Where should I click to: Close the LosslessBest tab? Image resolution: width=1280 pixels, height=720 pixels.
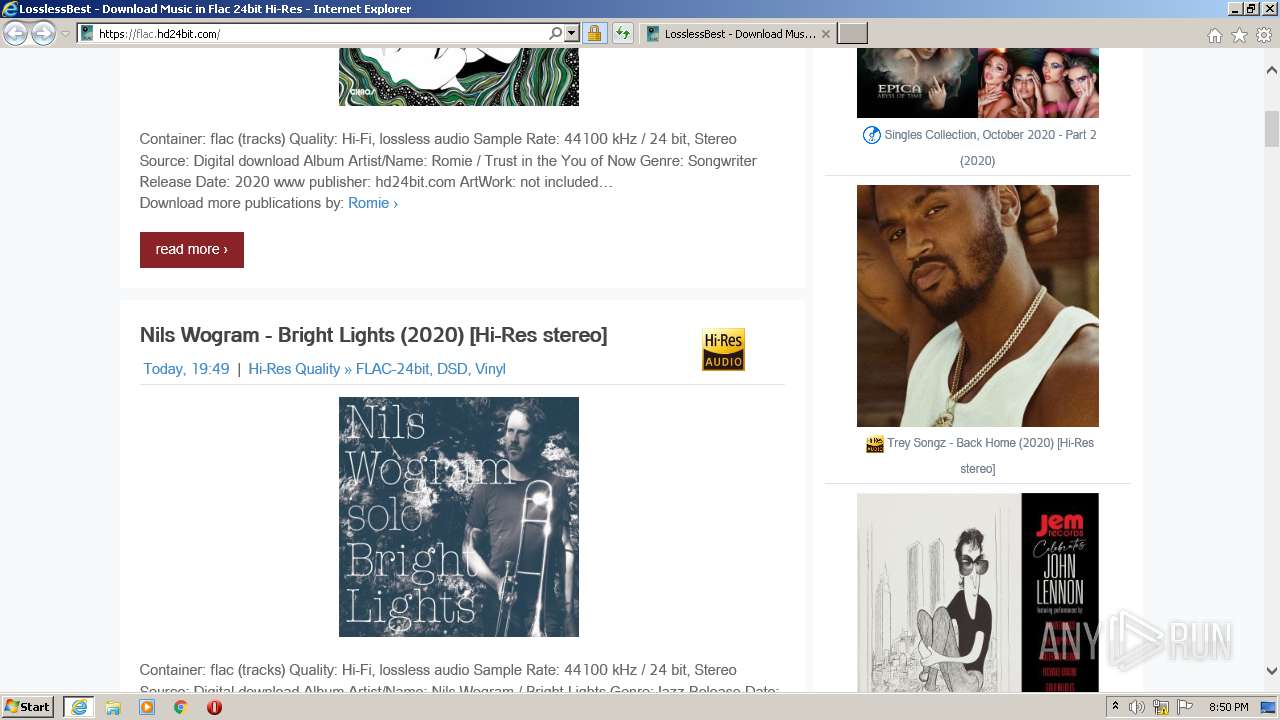pyautogui.click(x=825, y=33)
